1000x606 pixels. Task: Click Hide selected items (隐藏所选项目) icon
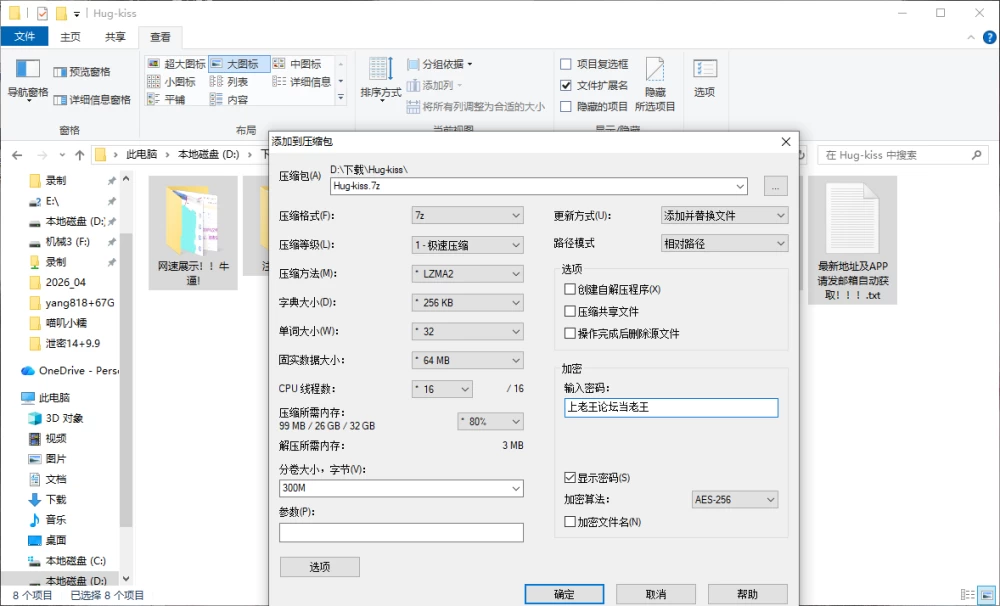655,84
